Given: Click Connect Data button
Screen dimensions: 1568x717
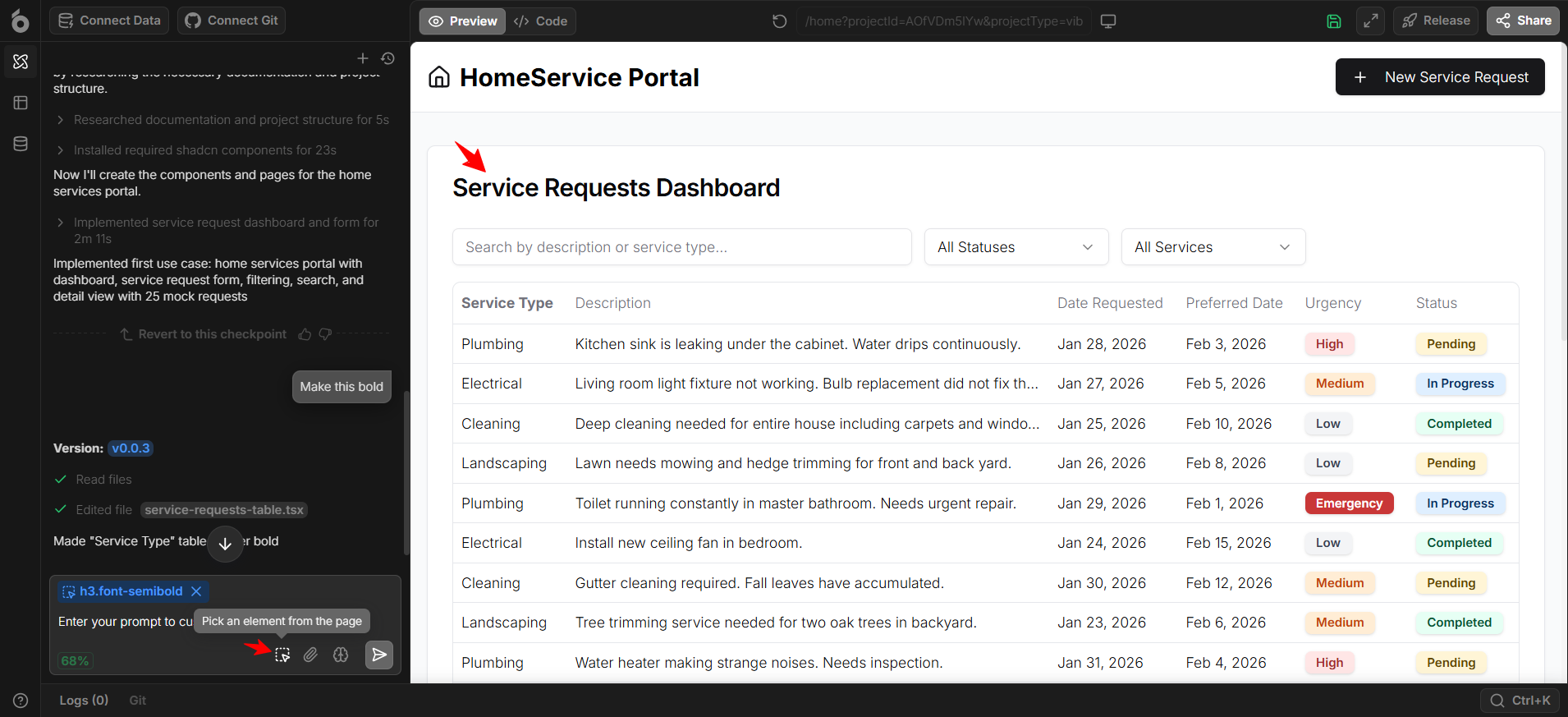Looking at the screenshot, I should [109, 21].
